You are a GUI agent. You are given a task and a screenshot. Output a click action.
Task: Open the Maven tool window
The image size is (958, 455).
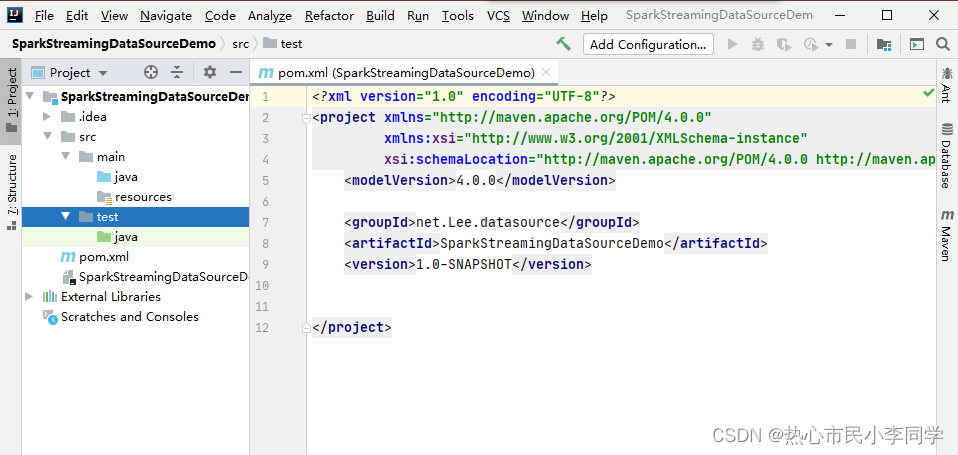pos(946,235)
